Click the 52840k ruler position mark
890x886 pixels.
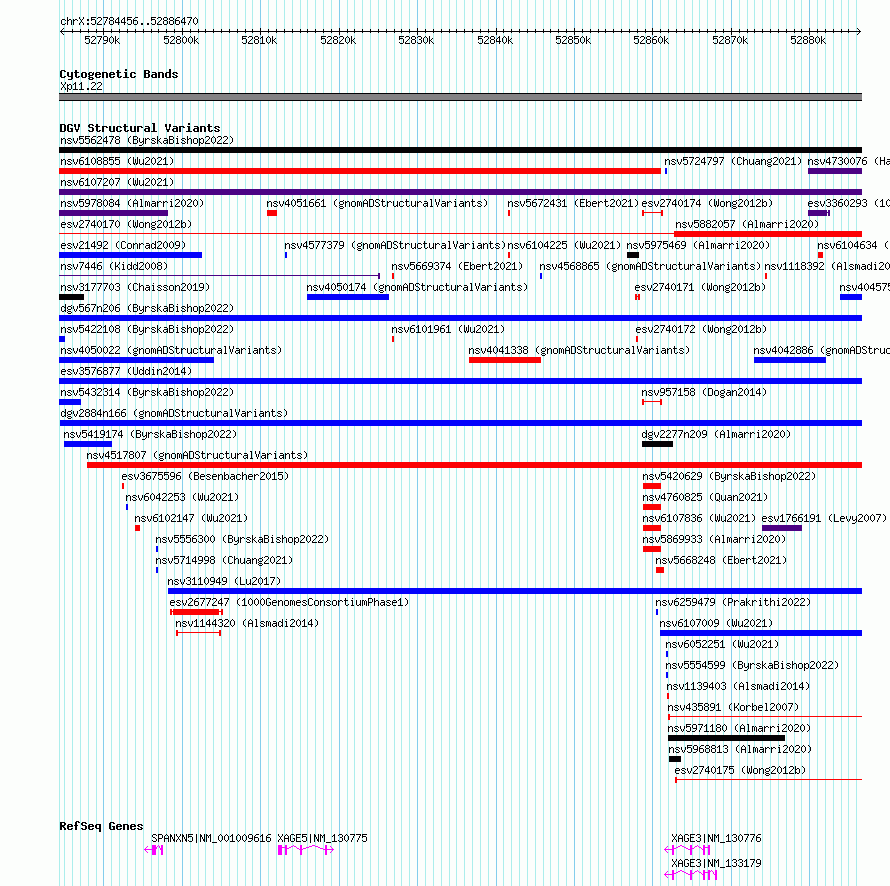point(495,40)
